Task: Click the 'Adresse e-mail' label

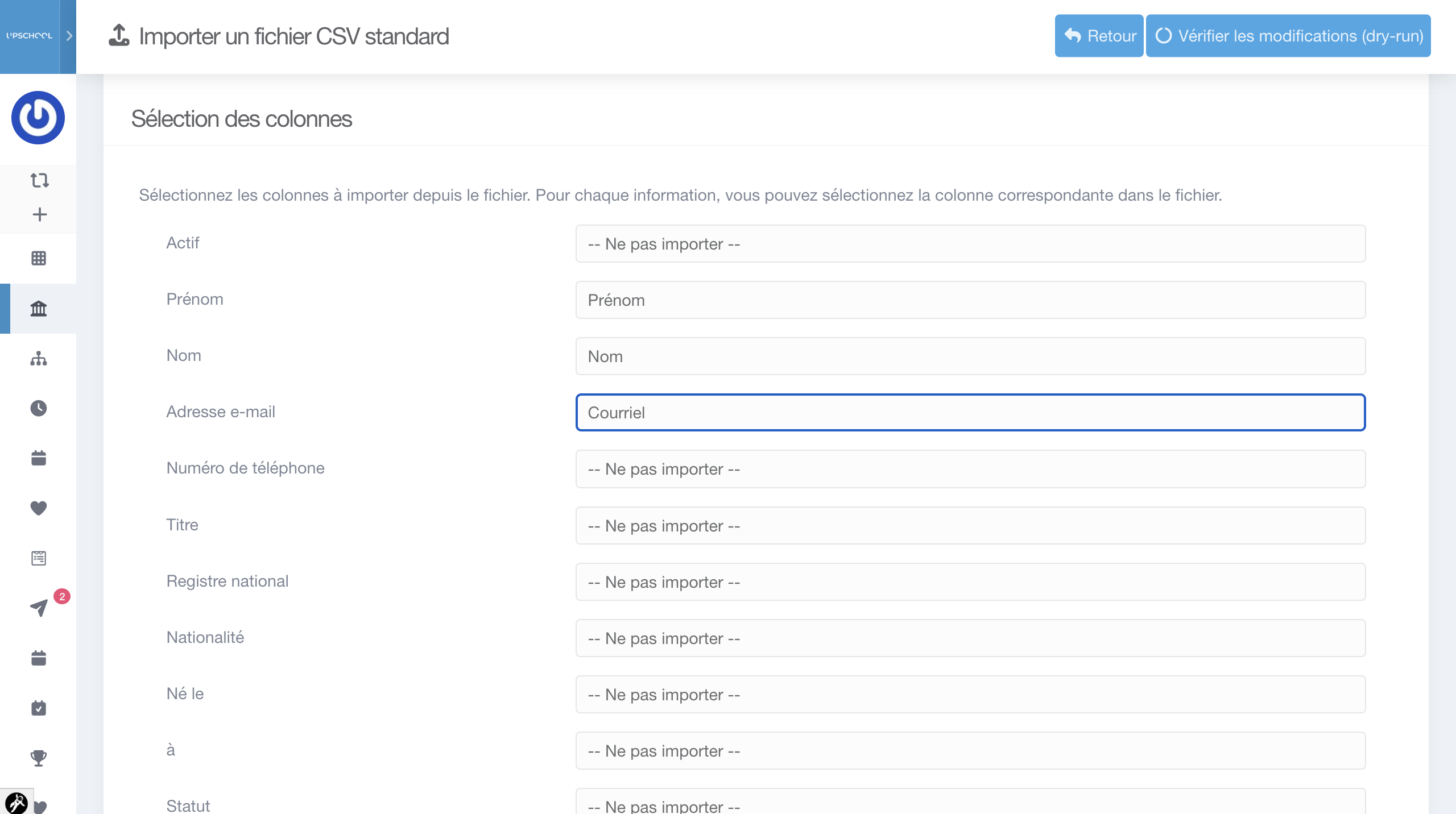Action: coord(221,412)
